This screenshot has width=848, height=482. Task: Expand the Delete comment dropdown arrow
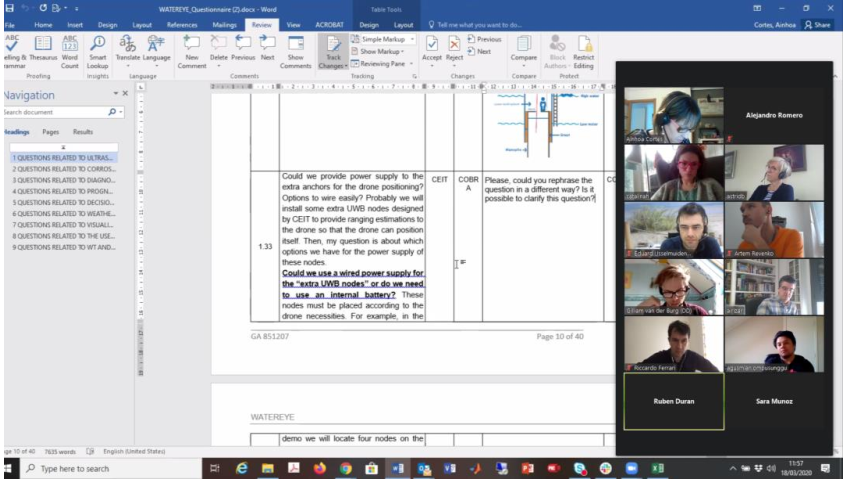point(218,66)
